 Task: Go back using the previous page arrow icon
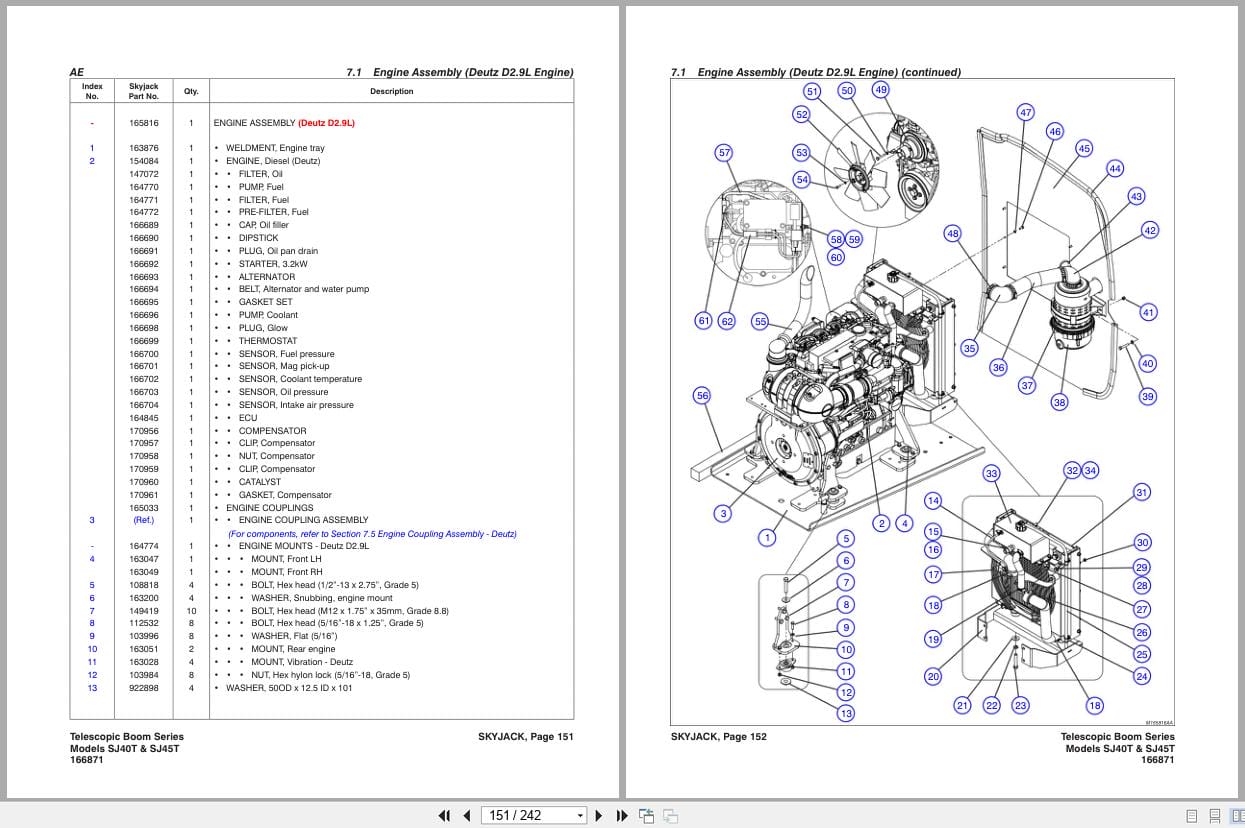[x=467, y=815]
